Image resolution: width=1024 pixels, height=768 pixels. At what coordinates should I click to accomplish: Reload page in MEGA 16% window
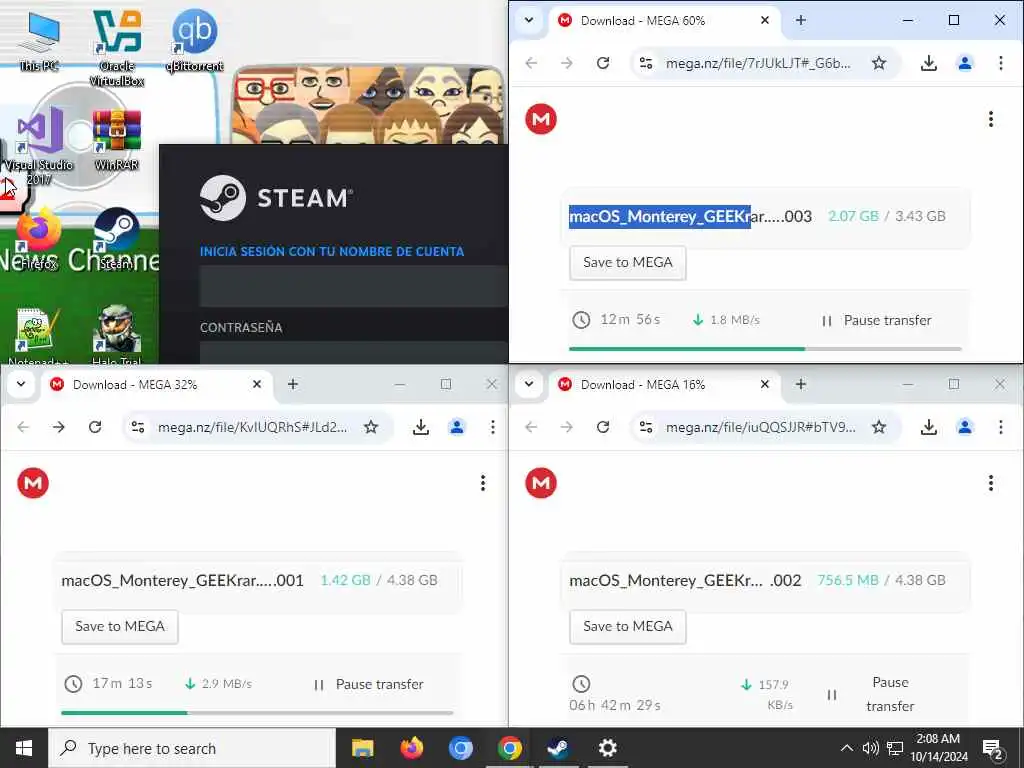603,427
